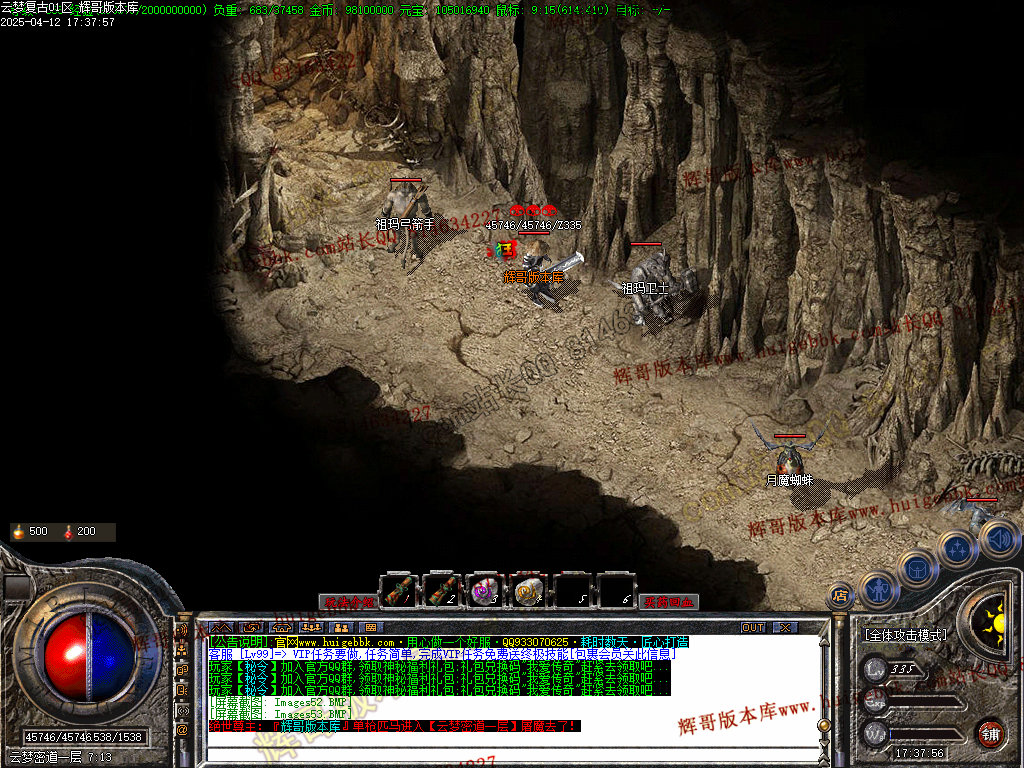The image size is (1024, 768).
Task: Use the scroll item in hotbar slot 2
Action: 442,590
